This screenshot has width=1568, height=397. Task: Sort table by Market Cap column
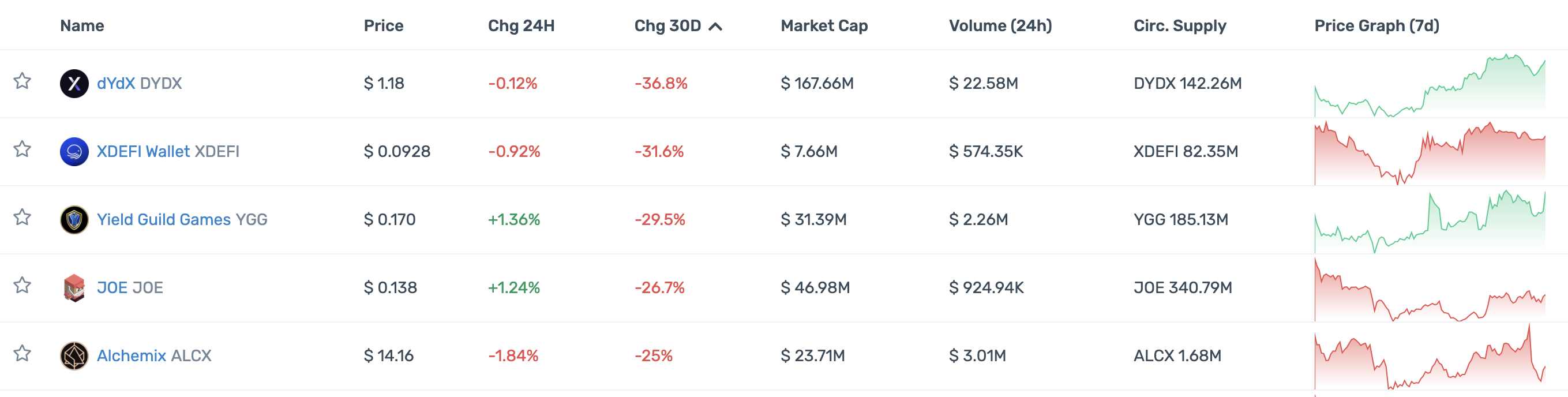pyautogui.click(x=824, y=25)
